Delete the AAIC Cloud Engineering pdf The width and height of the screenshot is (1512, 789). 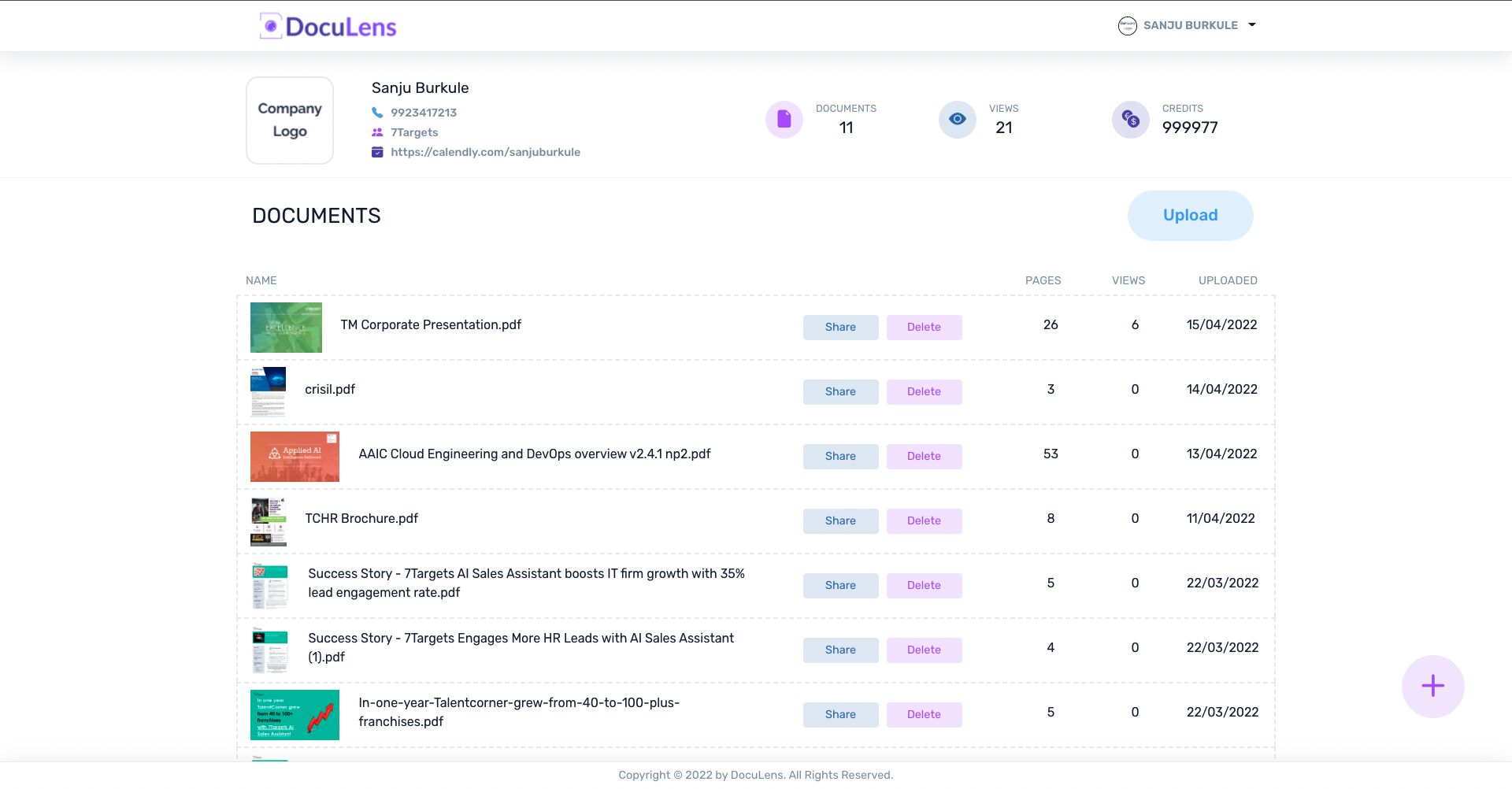[x=924, y=457]
